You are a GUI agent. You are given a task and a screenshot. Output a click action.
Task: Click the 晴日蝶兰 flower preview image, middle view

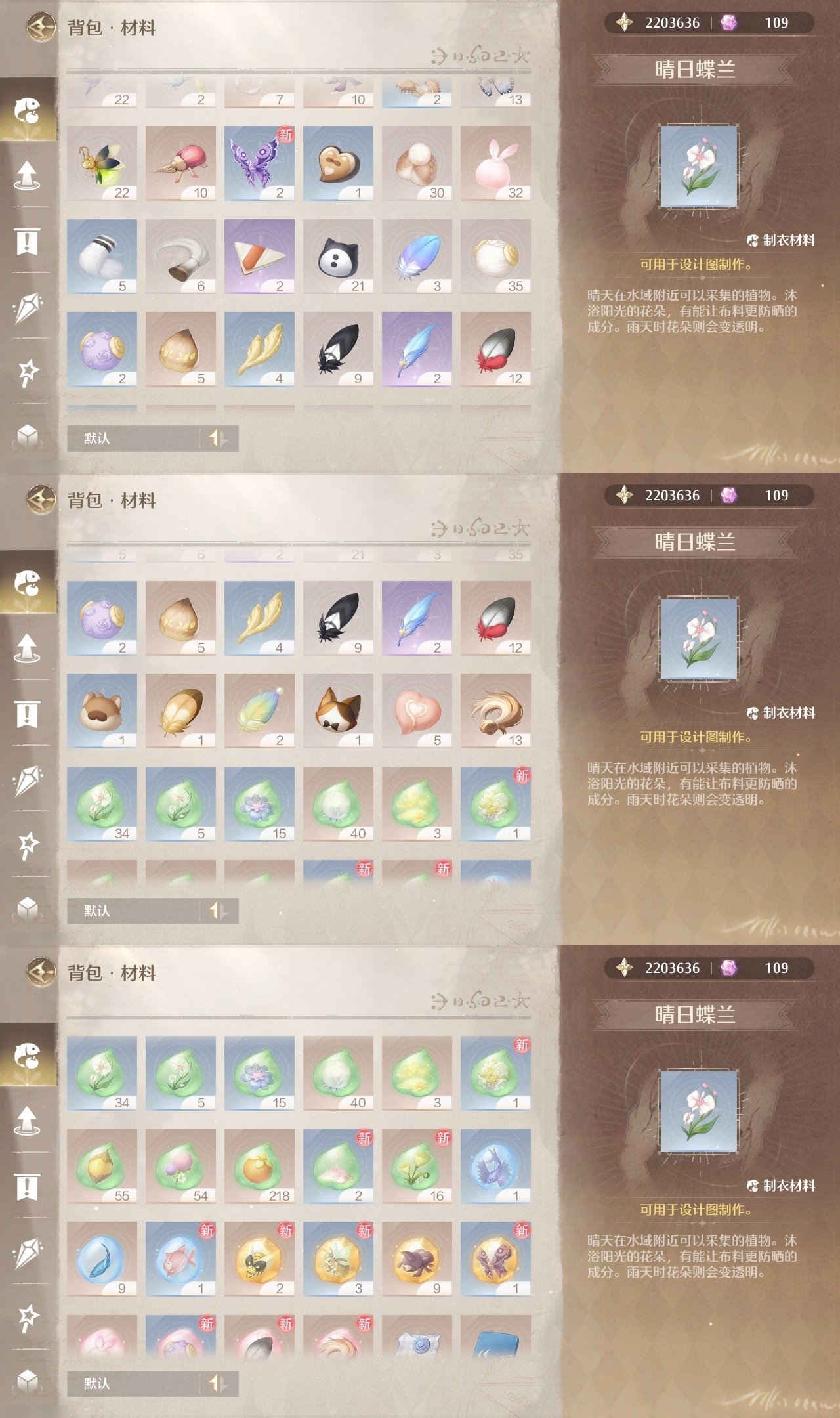click(x=699, y=639)
